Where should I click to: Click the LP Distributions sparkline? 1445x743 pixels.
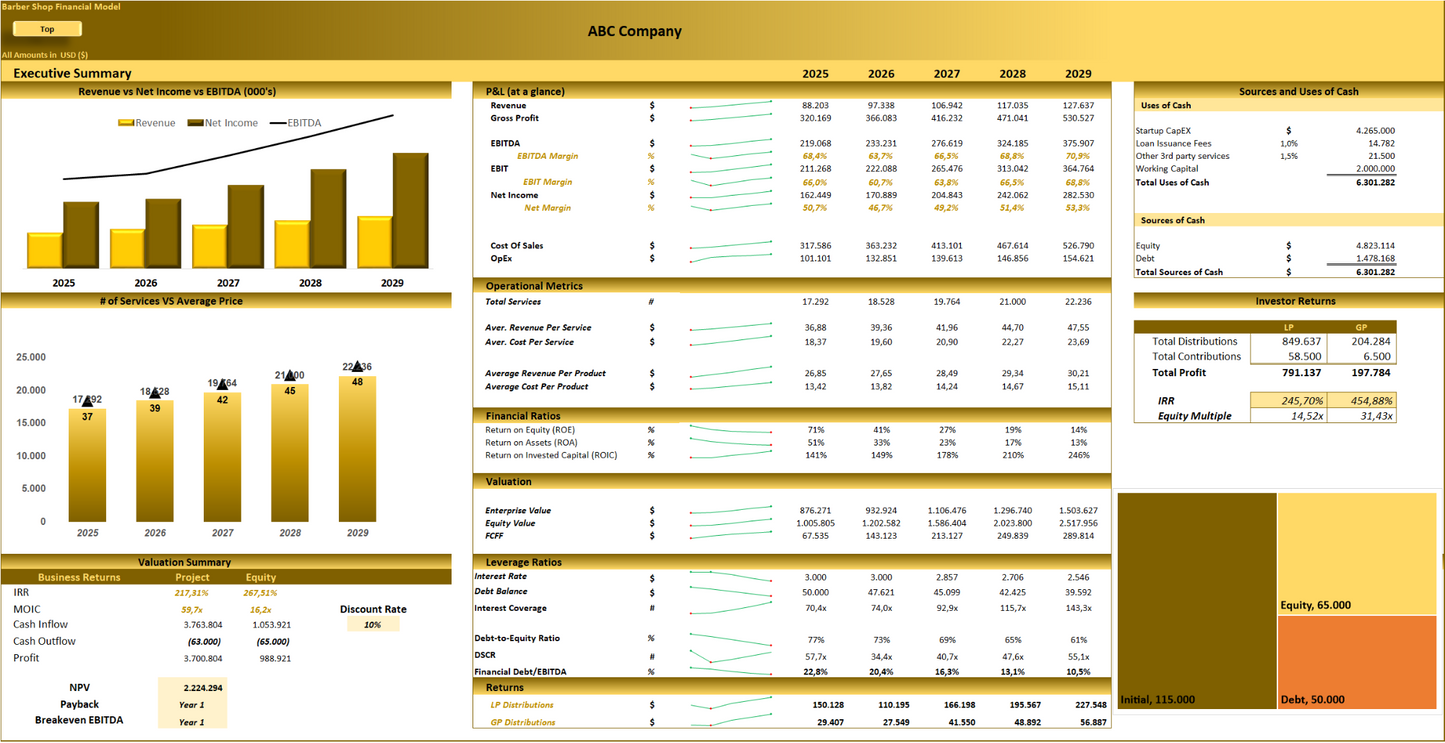tap(731, 705)
